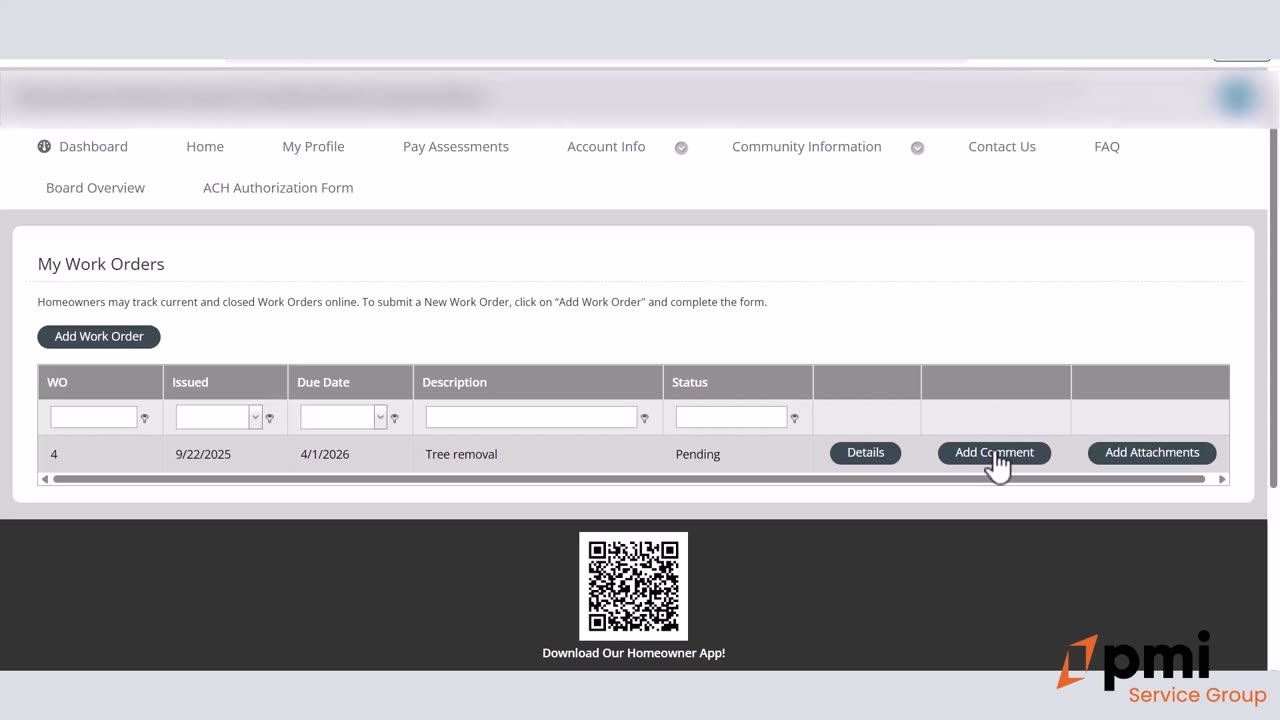Click the Due Date filter field
The width and height of the screenshot is (1280, 720).
337,417
